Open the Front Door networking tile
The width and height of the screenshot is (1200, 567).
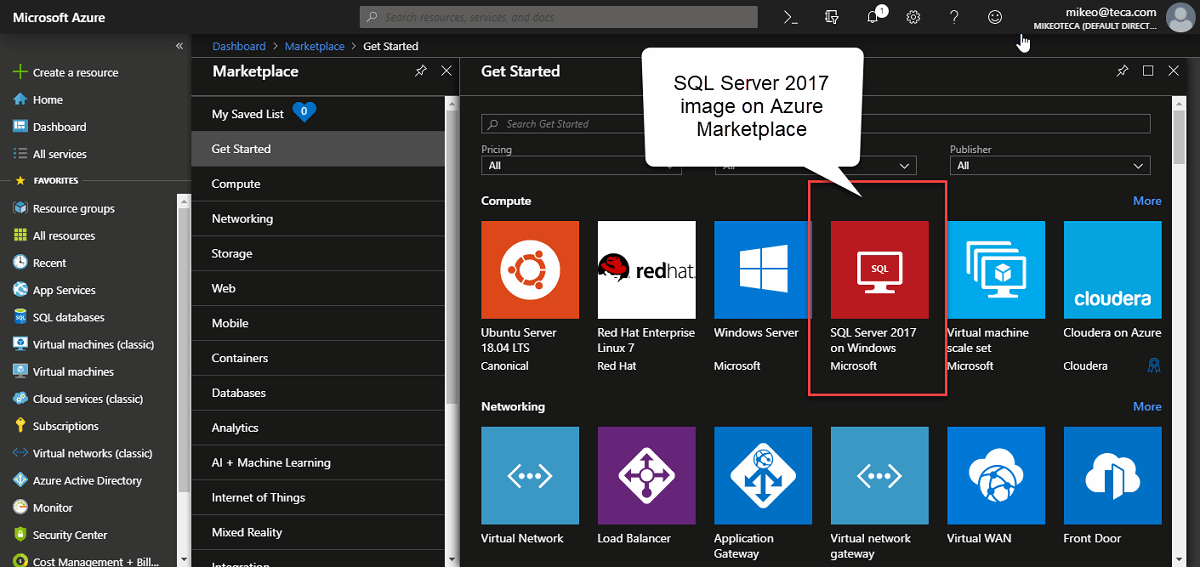1112,476
